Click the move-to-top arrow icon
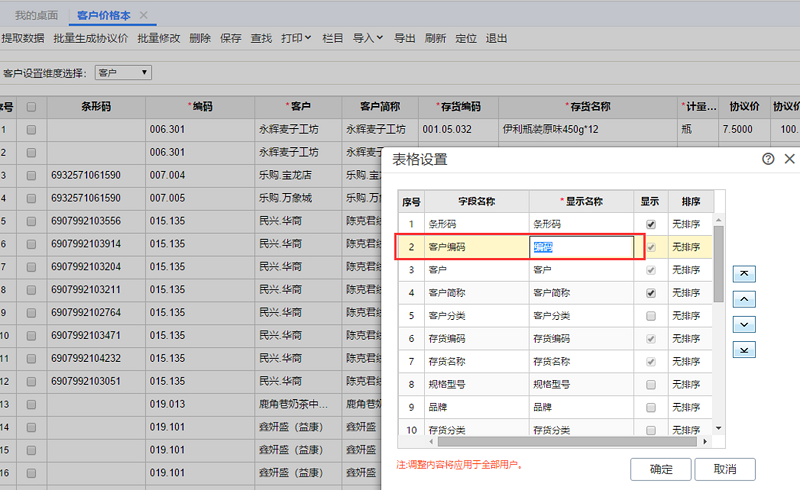The height and width of the screenshot is (490, 800). pyautogui.click(x=744, y=273)
